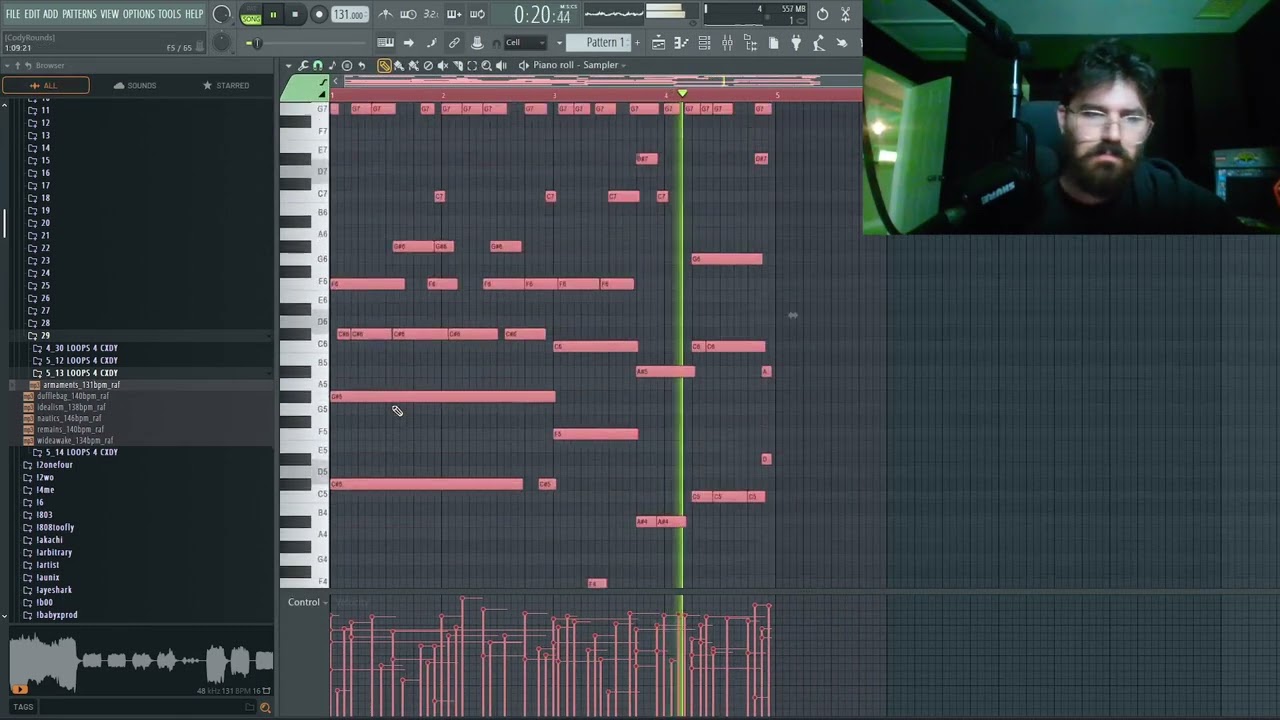Viewport: 1280px width, 720px height.
Task: Play the browser sample preview
Action: pos(19,689)
